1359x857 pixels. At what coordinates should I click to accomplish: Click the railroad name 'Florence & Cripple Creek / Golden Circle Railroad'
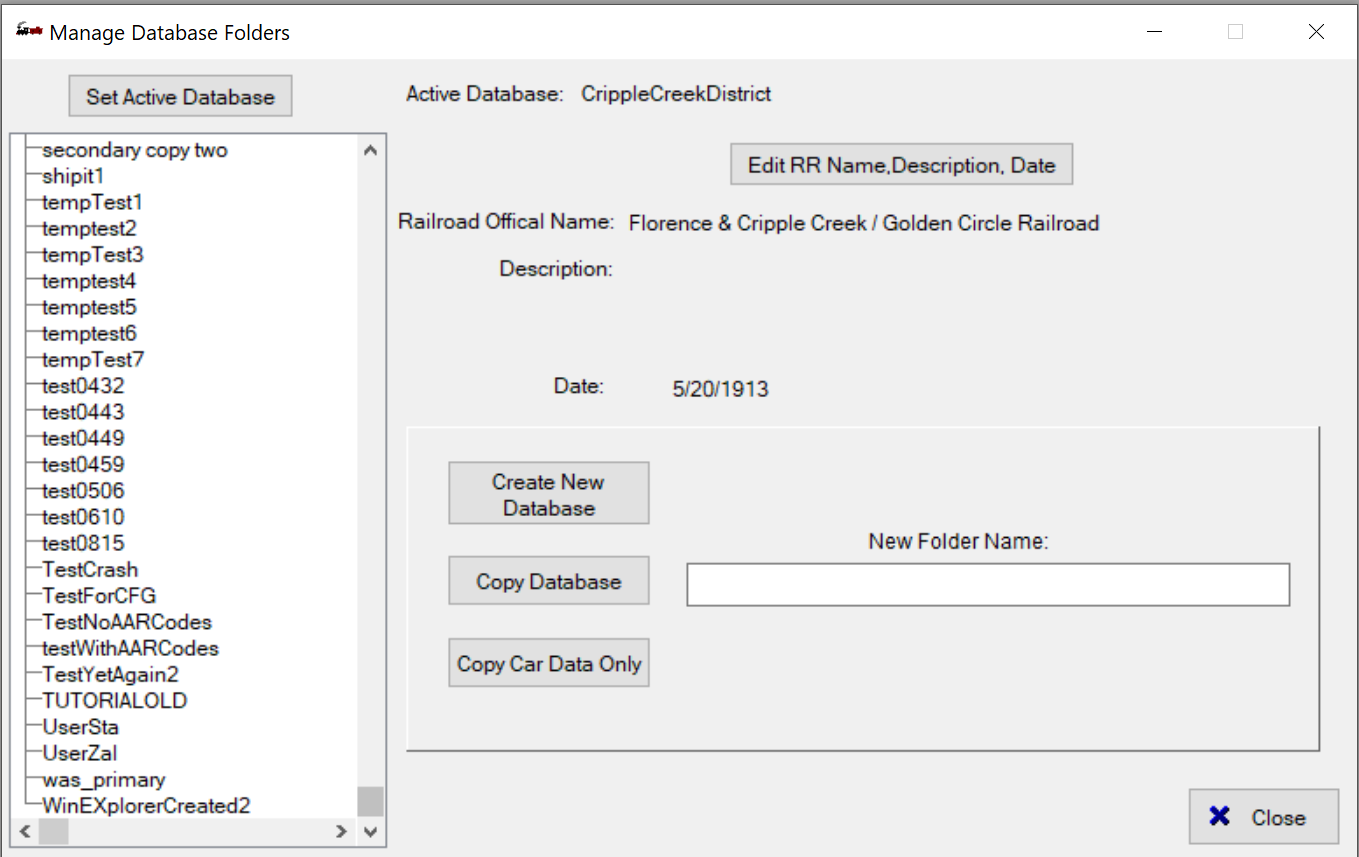click(x=864, y=223)
